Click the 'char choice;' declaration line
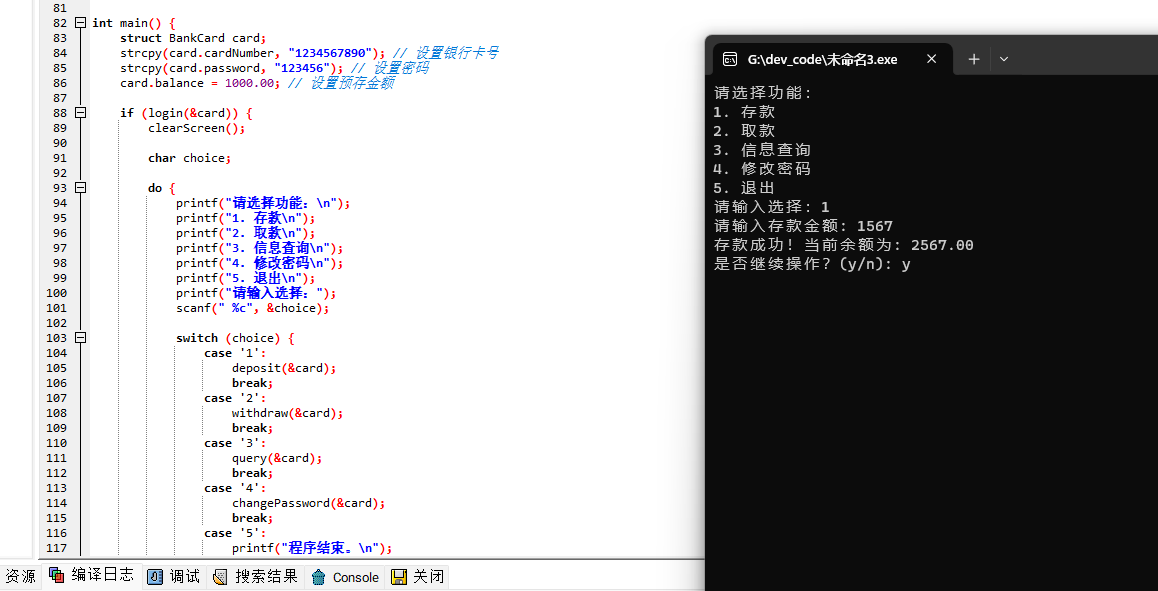 point(189,158)
